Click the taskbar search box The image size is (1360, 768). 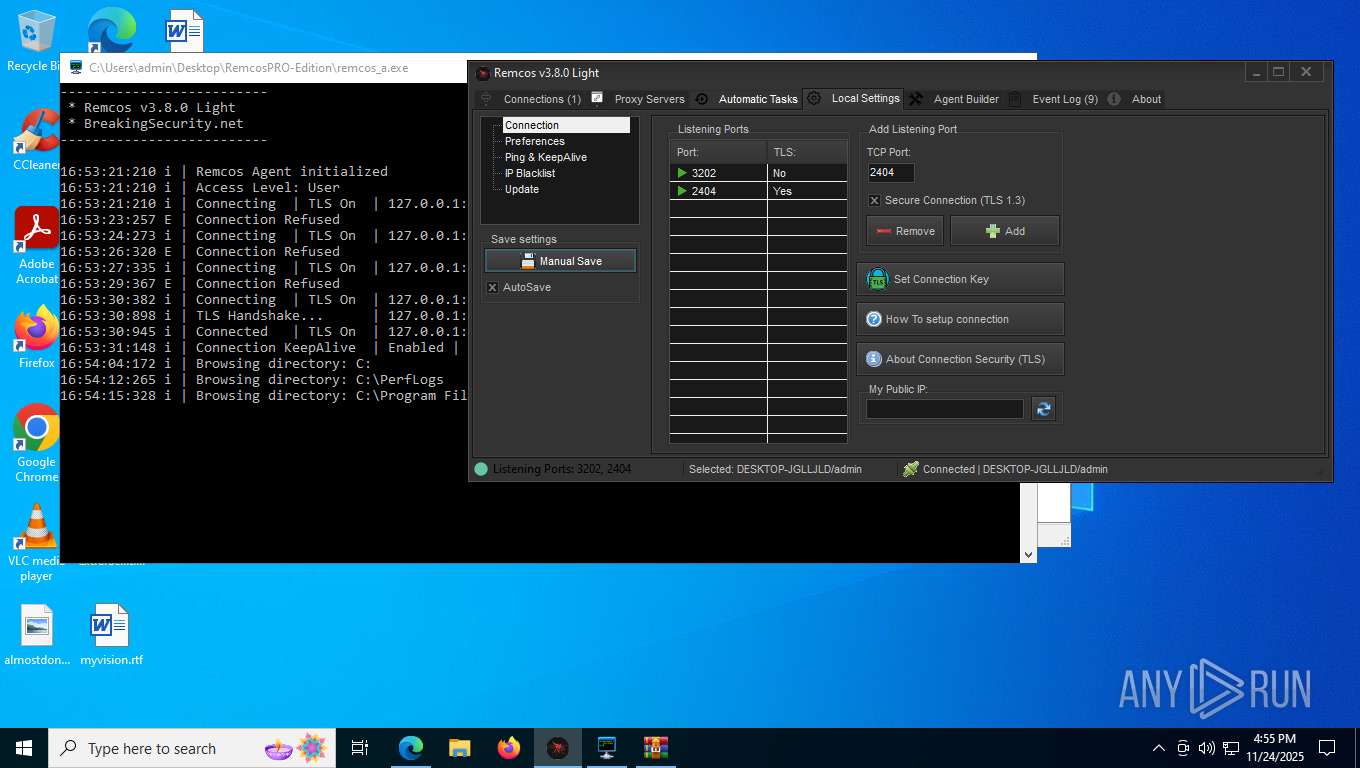coord(192,748)
